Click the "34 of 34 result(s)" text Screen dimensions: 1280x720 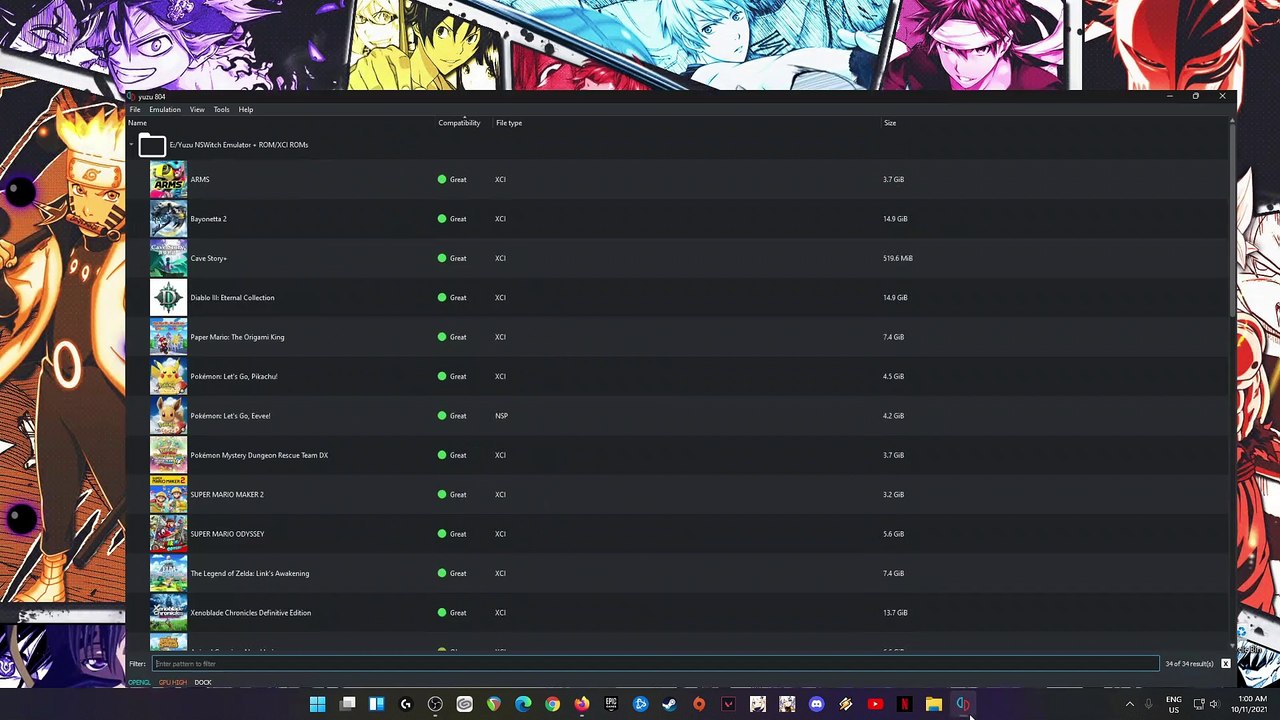click(x=1189, y=664)
